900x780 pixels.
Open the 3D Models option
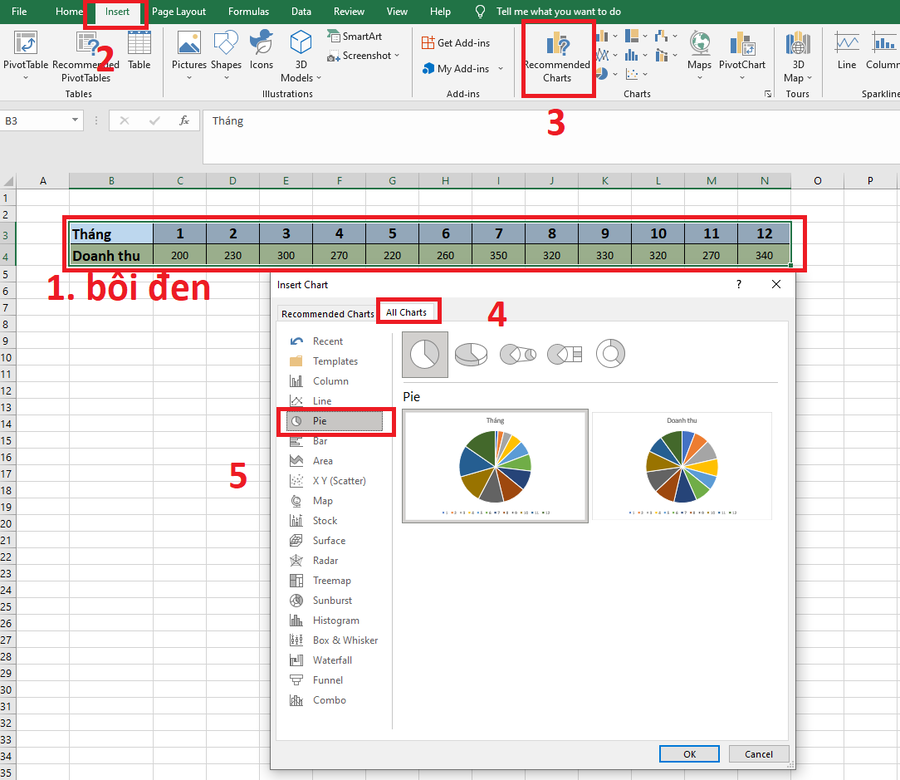tap(301, 56)
